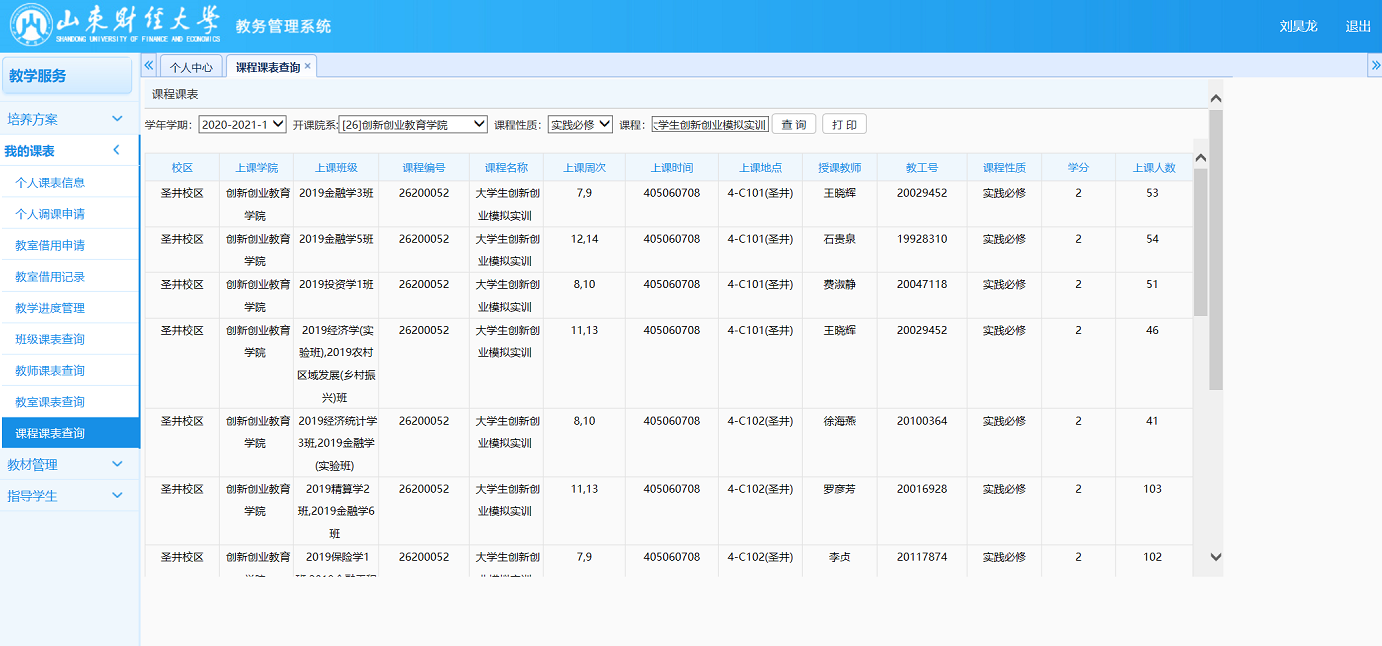Viewport: 1382px width, 646px height.
Task: Switch to the 个人中心 tab
Action: point(191,67)
